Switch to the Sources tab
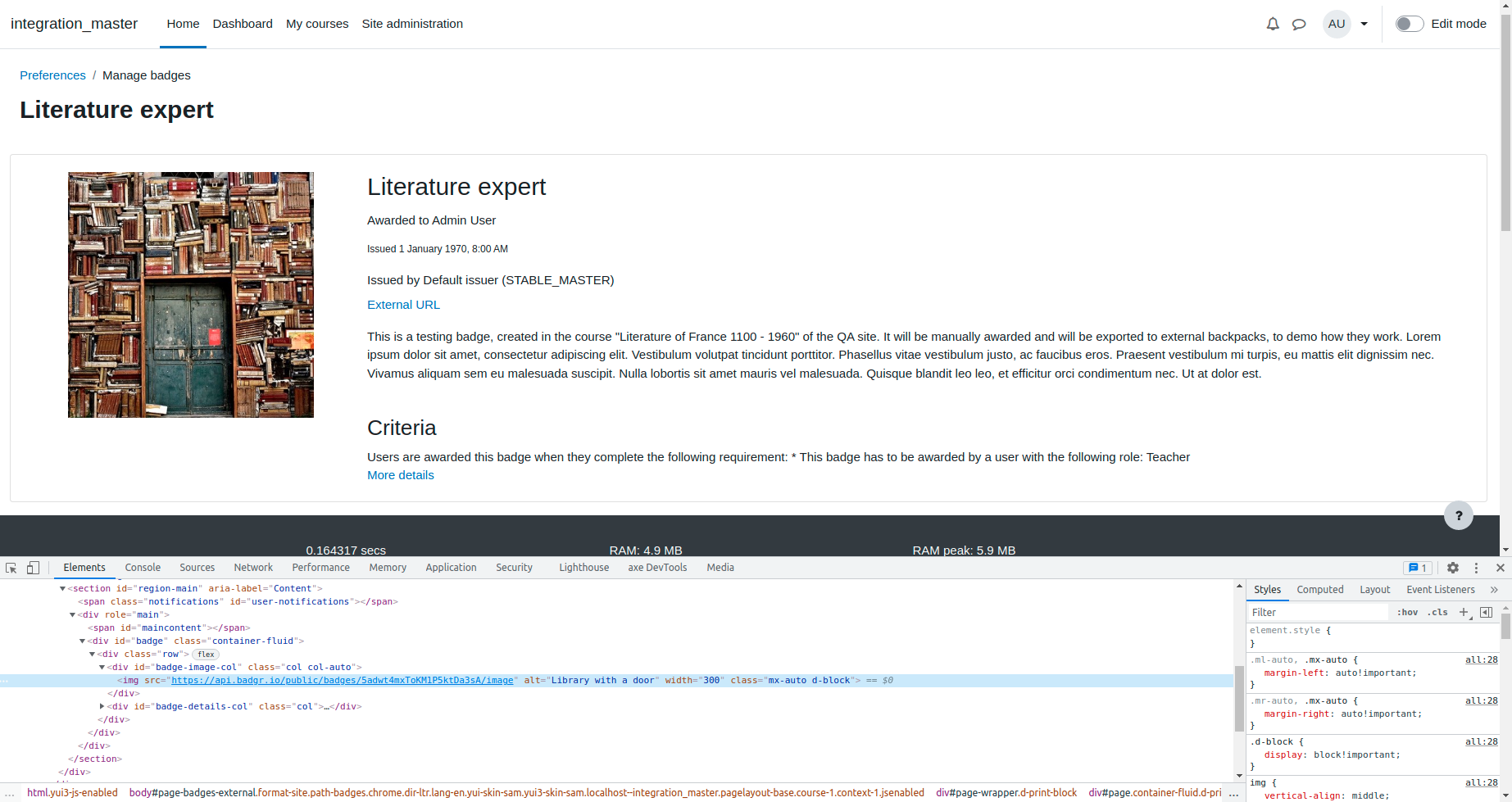Image resolution: width=1512 pixels, height=802 pixels. click(198, 568)
